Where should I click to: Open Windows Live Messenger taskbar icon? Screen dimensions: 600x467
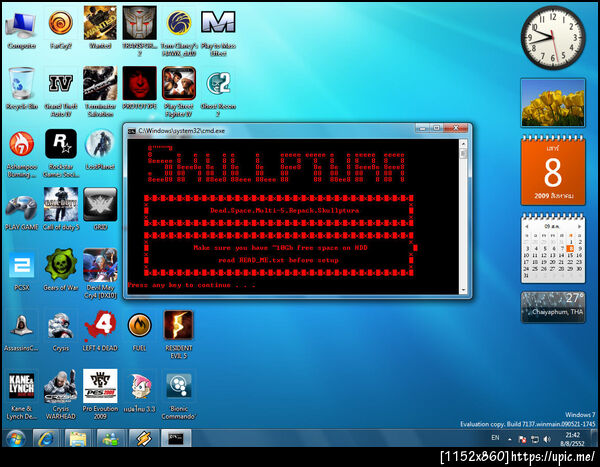tap(110, 439)
